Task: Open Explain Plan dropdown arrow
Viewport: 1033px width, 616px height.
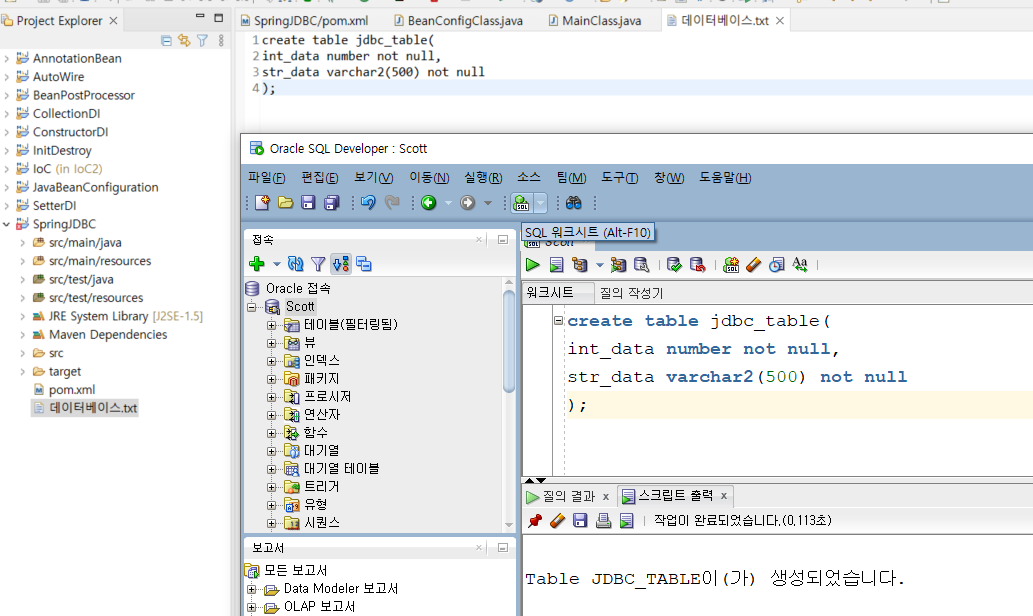Action: (599, 265)
